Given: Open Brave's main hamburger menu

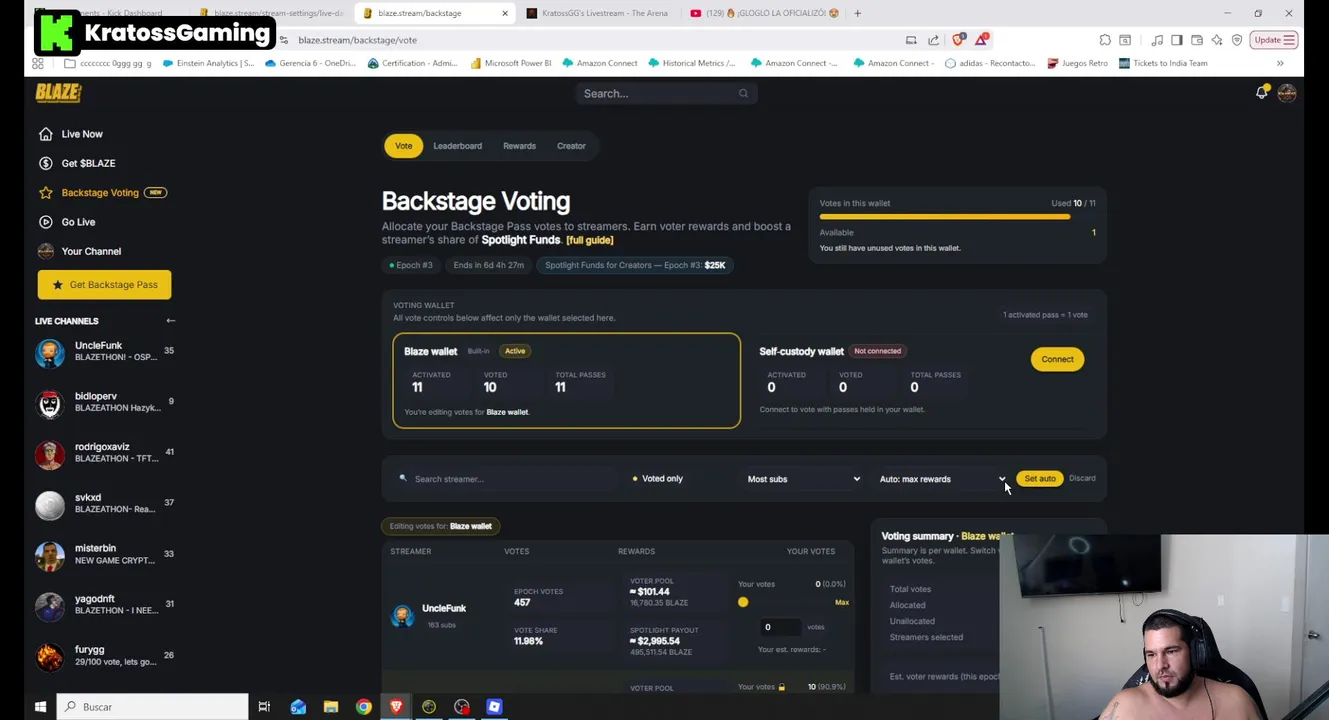Looking at the screenshot, I should tap(1289, 40).
